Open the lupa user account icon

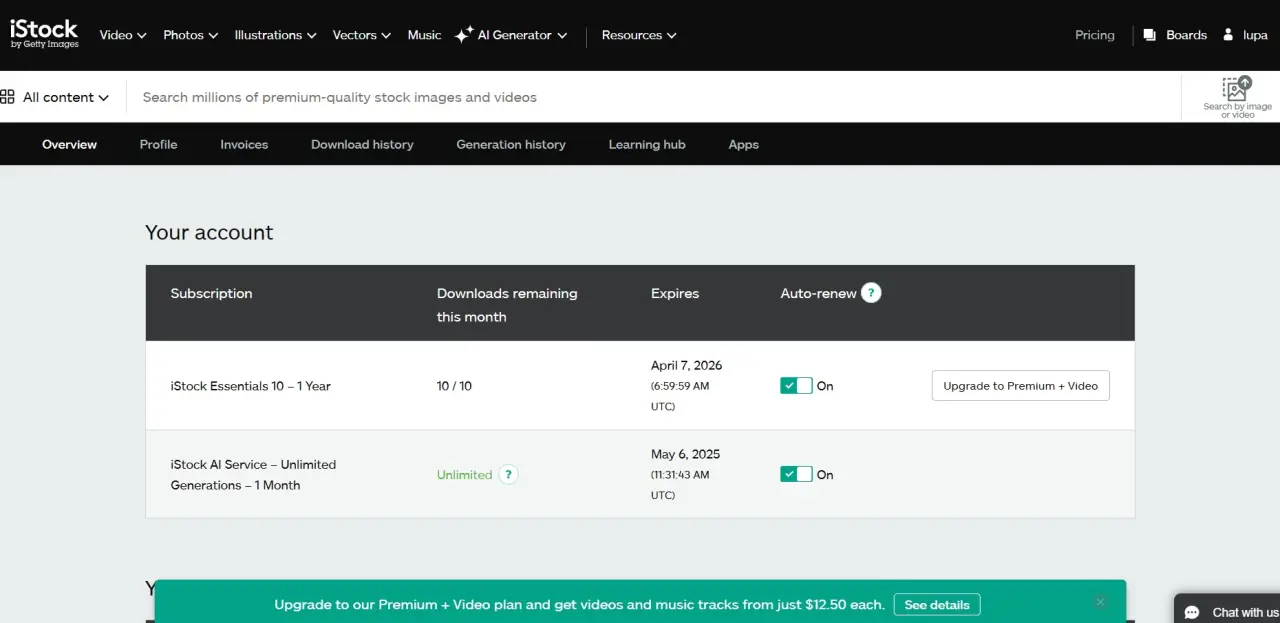click(1229, 35)
